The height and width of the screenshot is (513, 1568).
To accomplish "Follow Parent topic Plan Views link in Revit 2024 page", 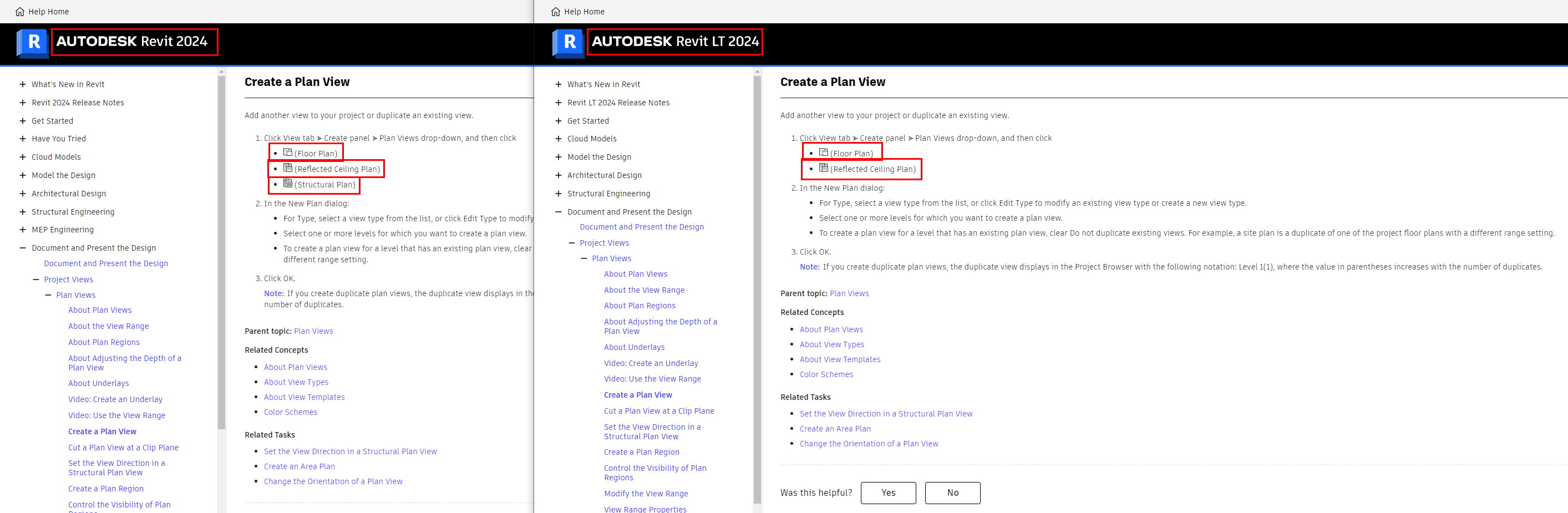I will coord(313,331).
